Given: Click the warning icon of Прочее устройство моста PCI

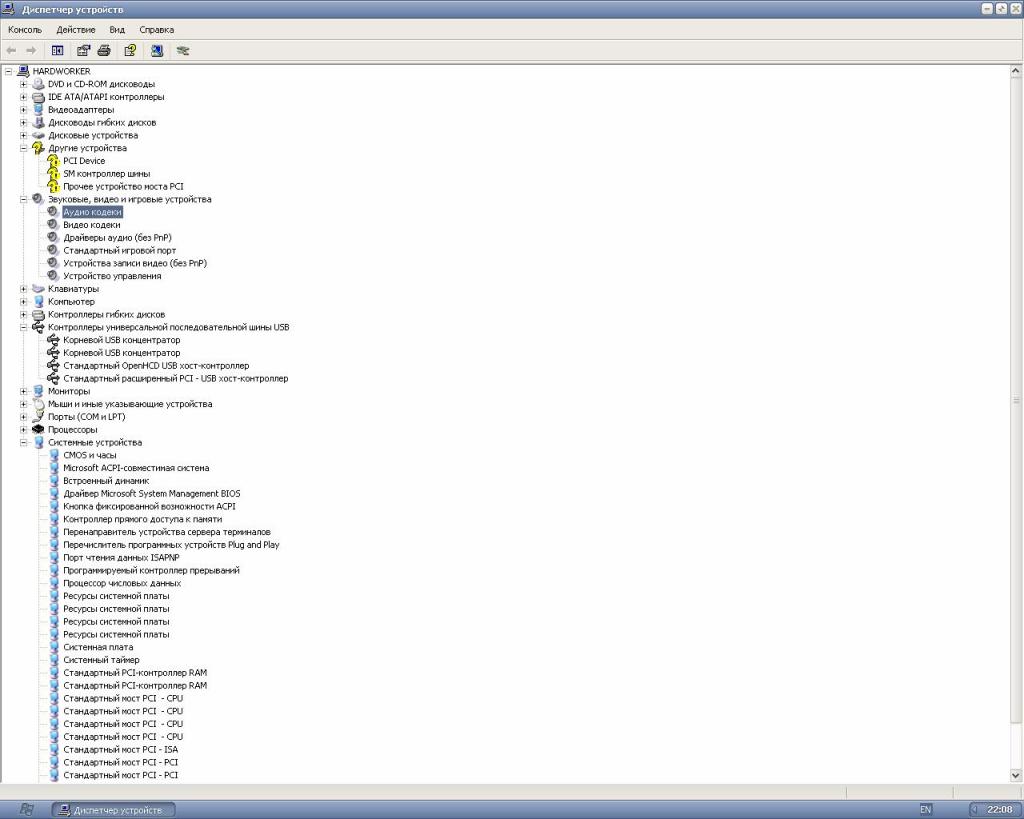Looking at the screenshot, I should pos(54,186).
